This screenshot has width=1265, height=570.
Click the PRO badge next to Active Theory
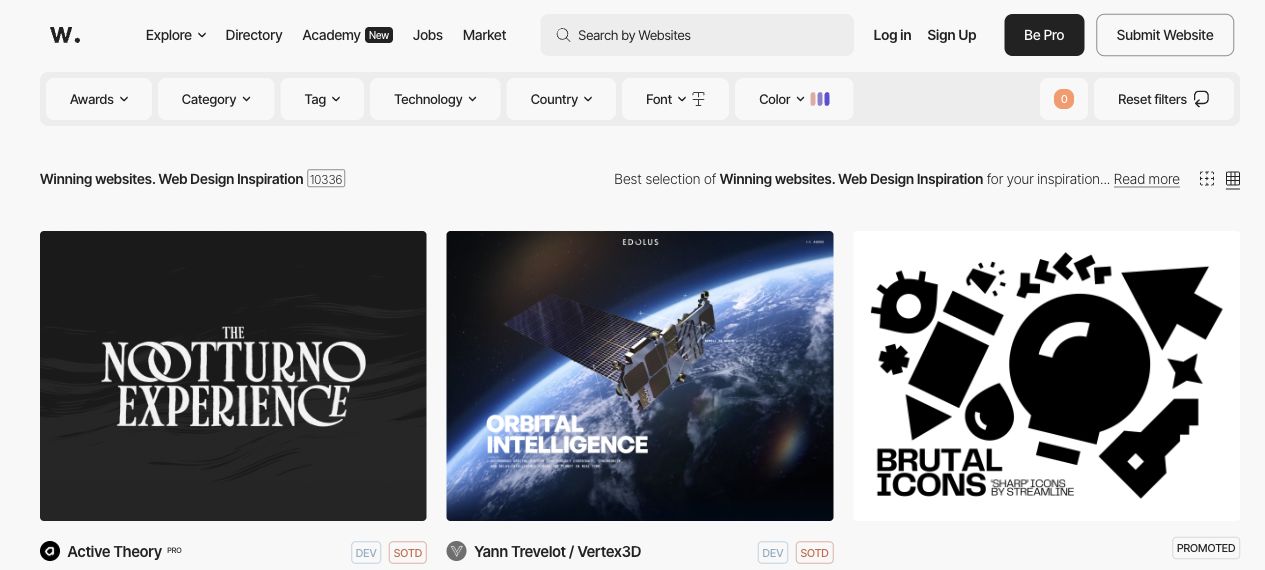point(174,550)
